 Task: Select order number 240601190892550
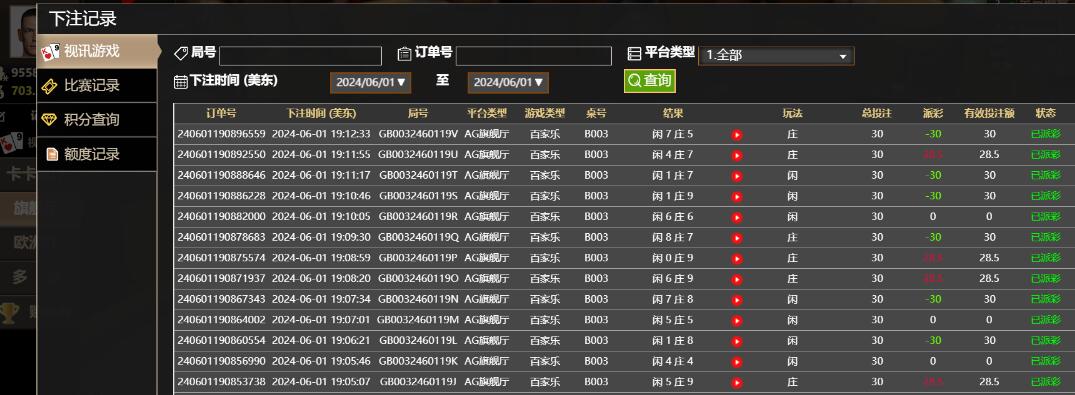point(221,154)
